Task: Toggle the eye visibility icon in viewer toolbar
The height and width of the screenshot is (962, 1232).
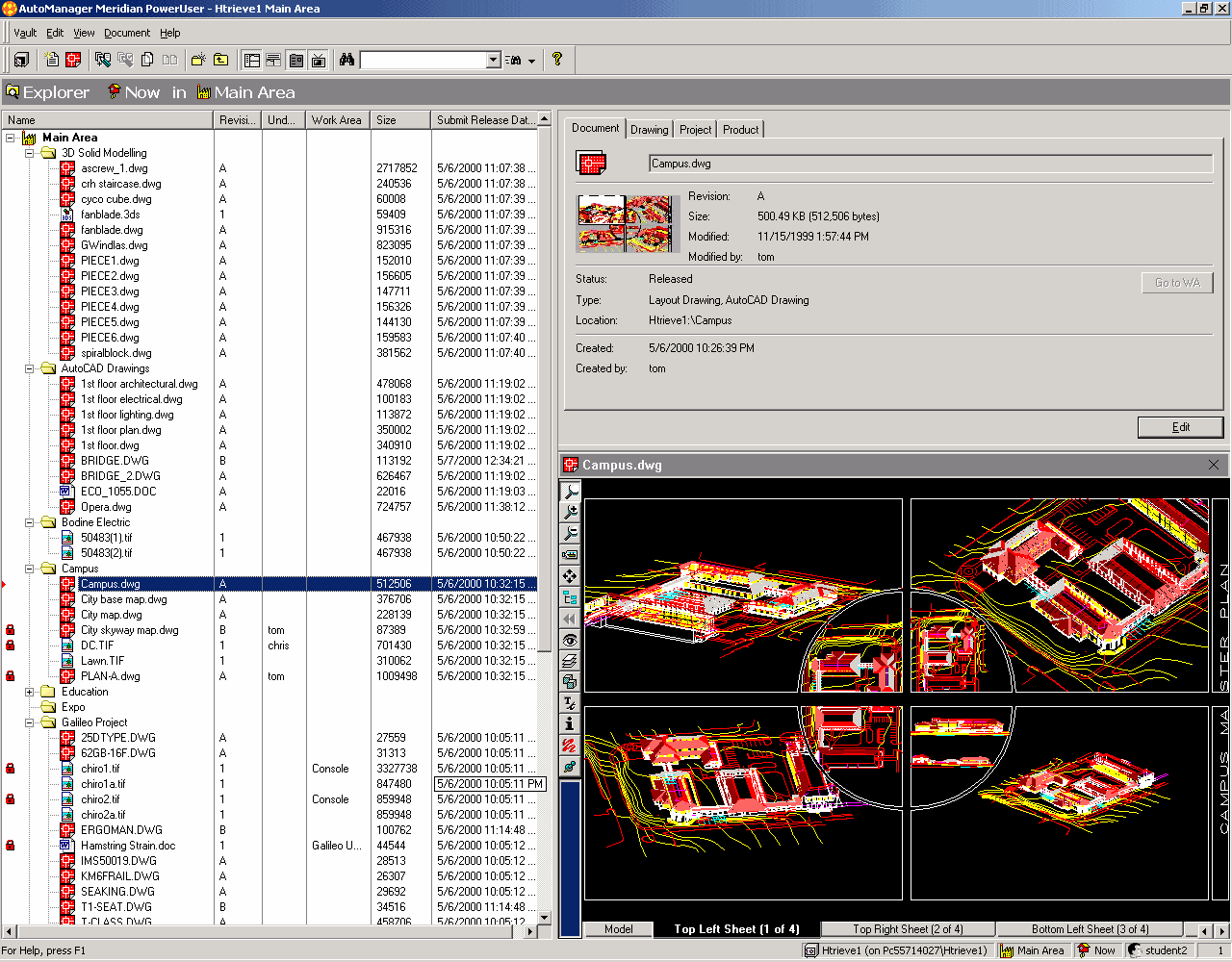Action: [x=570, y=640]
